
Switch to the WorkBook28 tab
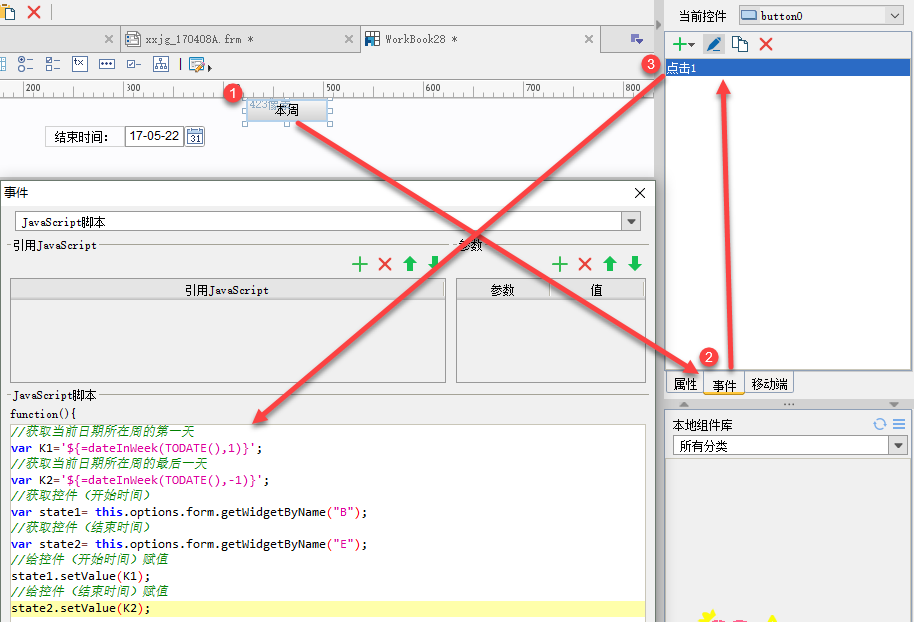(478, 39)
